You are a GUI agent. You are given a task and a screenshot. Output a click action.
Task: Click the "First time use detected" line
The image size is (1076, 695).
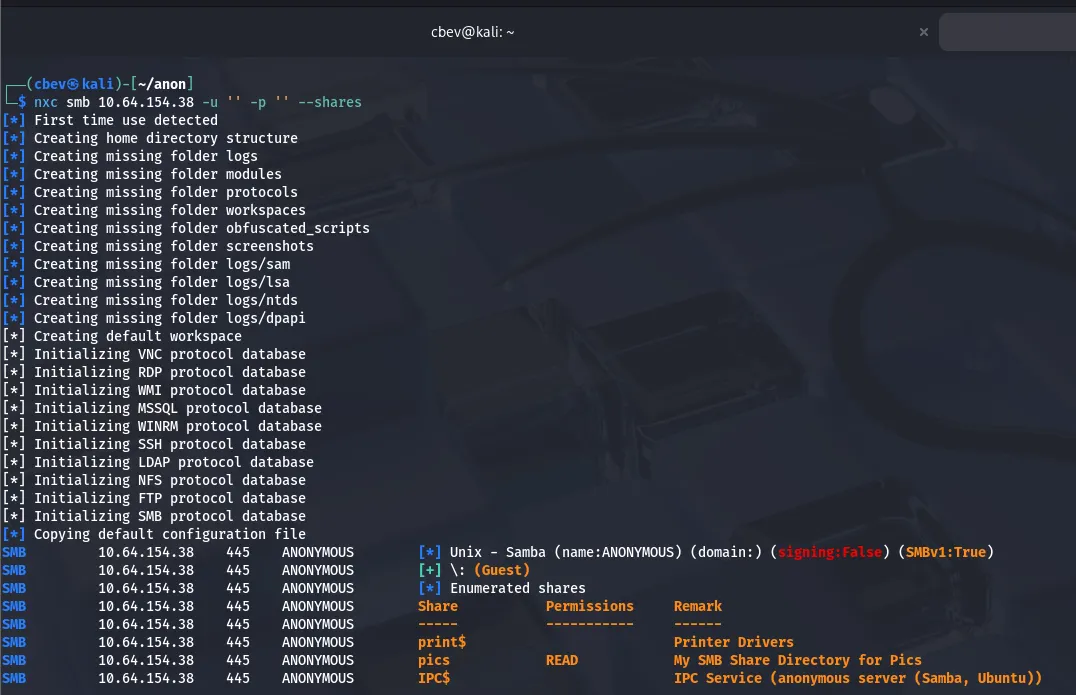[126, 120]
